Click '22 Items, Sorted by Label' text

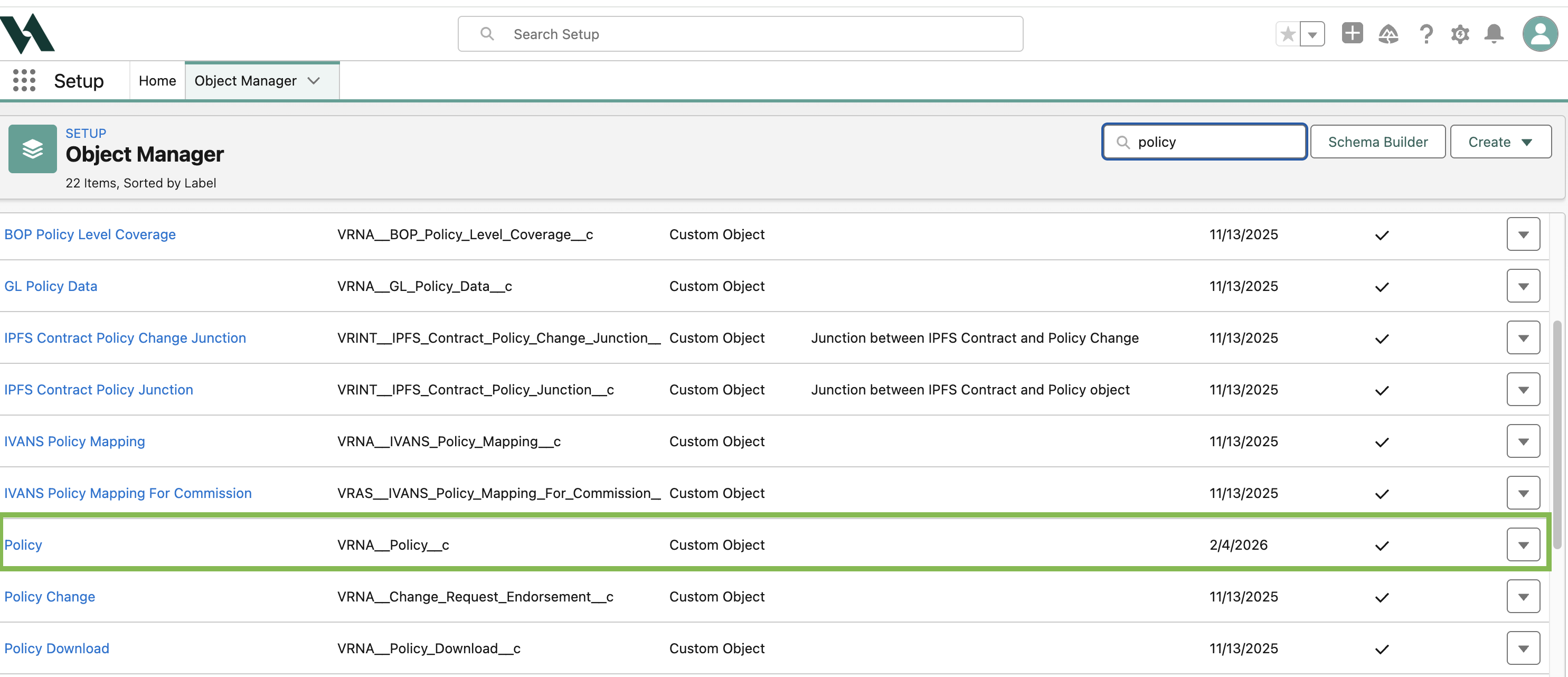(x=140, y=183)
